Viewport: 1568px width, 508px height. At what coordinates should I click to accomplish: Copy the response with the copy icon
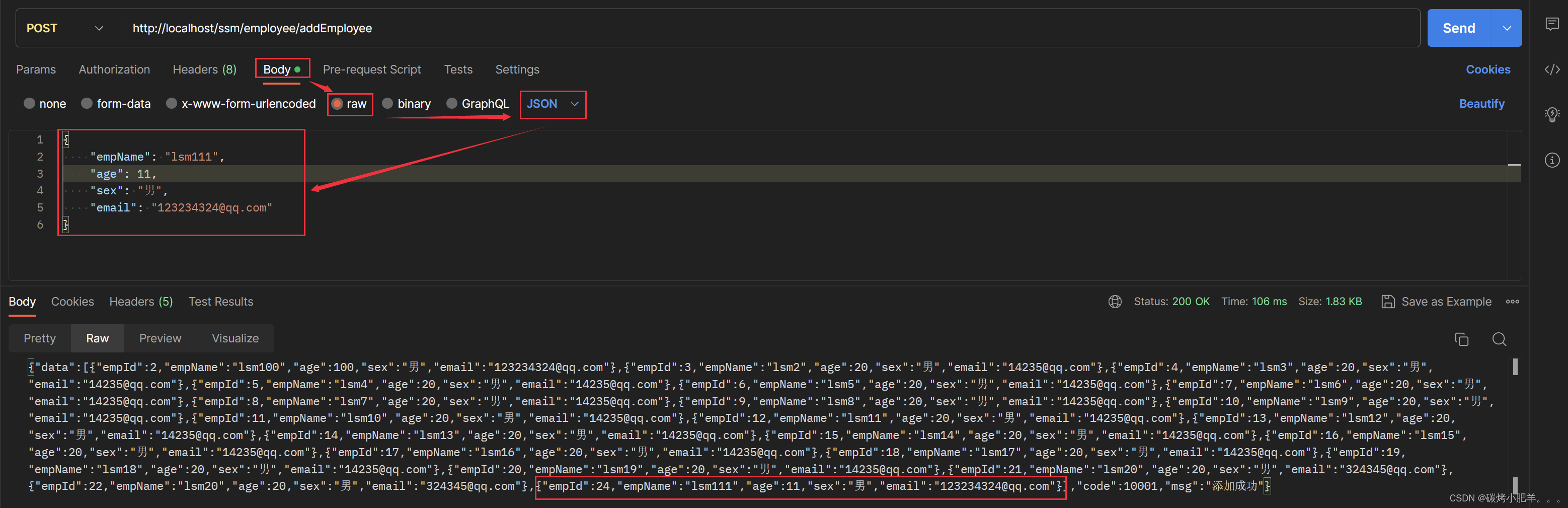(x=1461, y=339)
